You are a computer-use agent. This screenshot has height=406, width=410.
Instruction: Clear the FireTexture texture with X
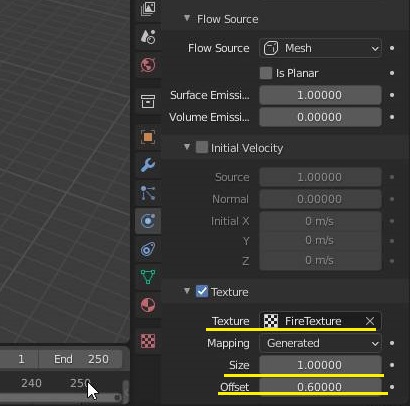pyautogui.click(x=370, y=321)
